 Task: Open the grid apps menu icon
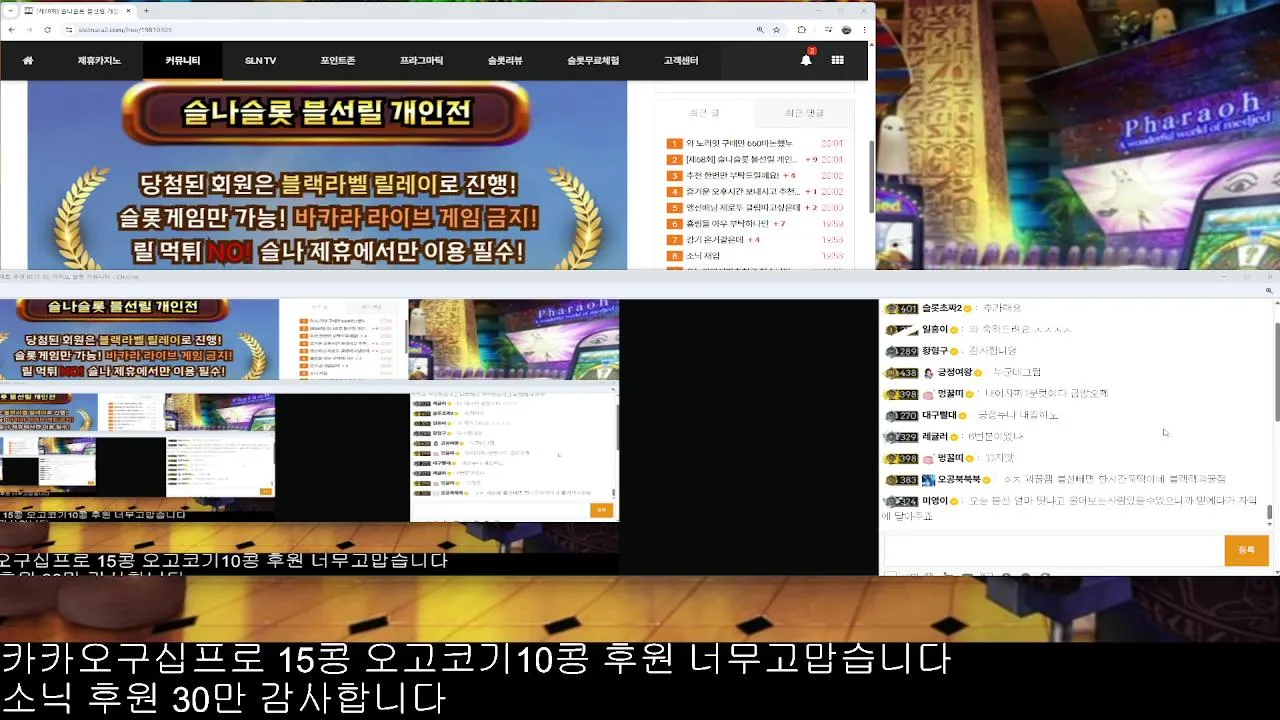coord(837,61)
